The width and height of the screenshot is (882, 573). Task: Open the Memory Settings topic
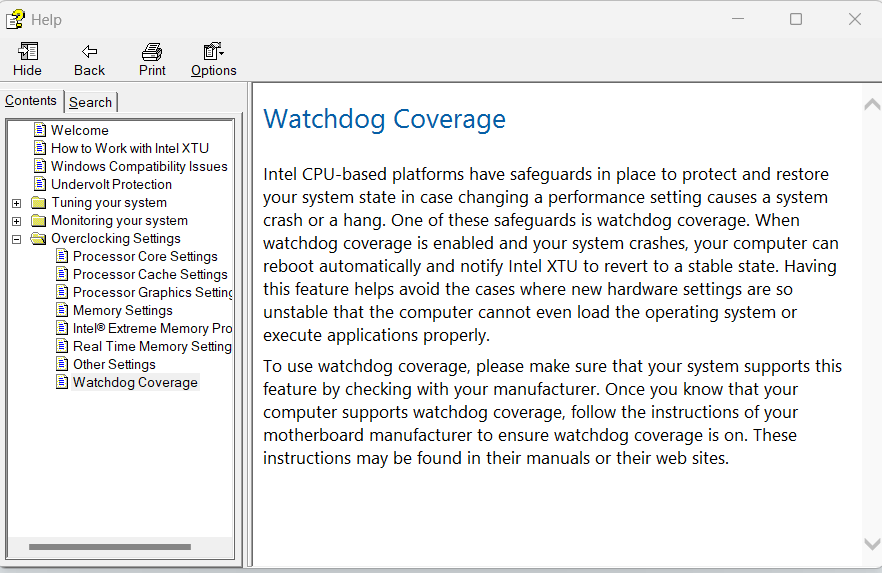123,310
